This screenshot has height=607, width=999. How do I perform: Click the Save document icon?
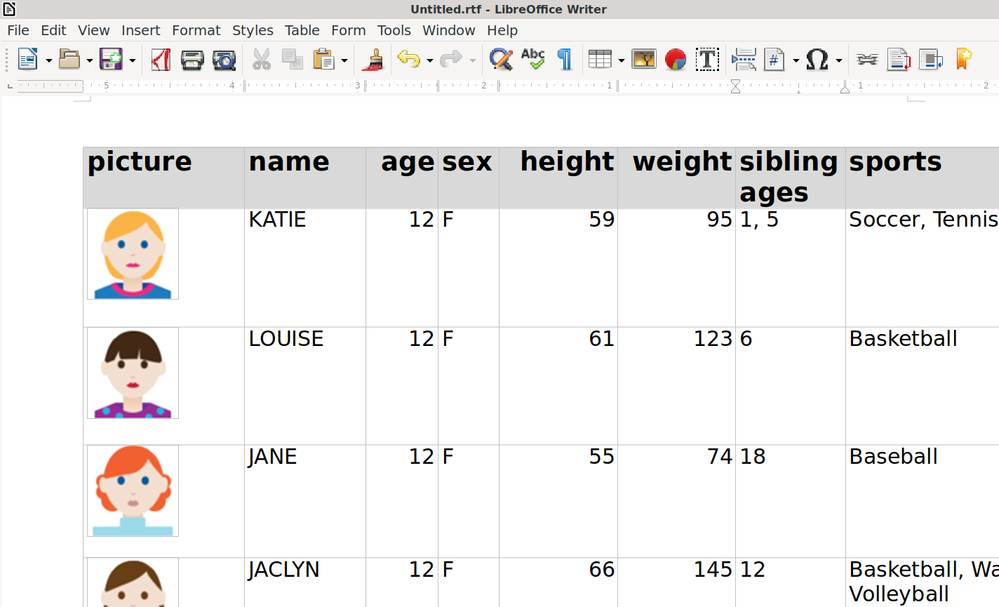pos(111,60)
